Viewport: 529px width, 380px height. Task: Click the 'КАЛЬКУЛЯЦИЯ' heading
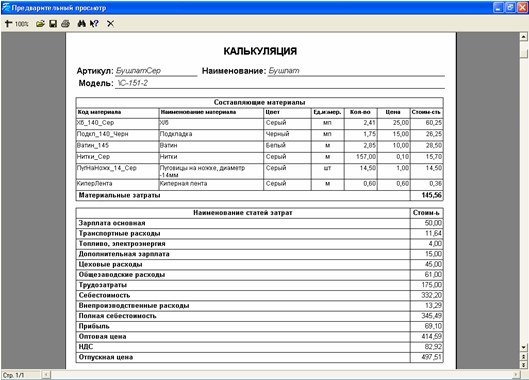click(x=260, y=51)
